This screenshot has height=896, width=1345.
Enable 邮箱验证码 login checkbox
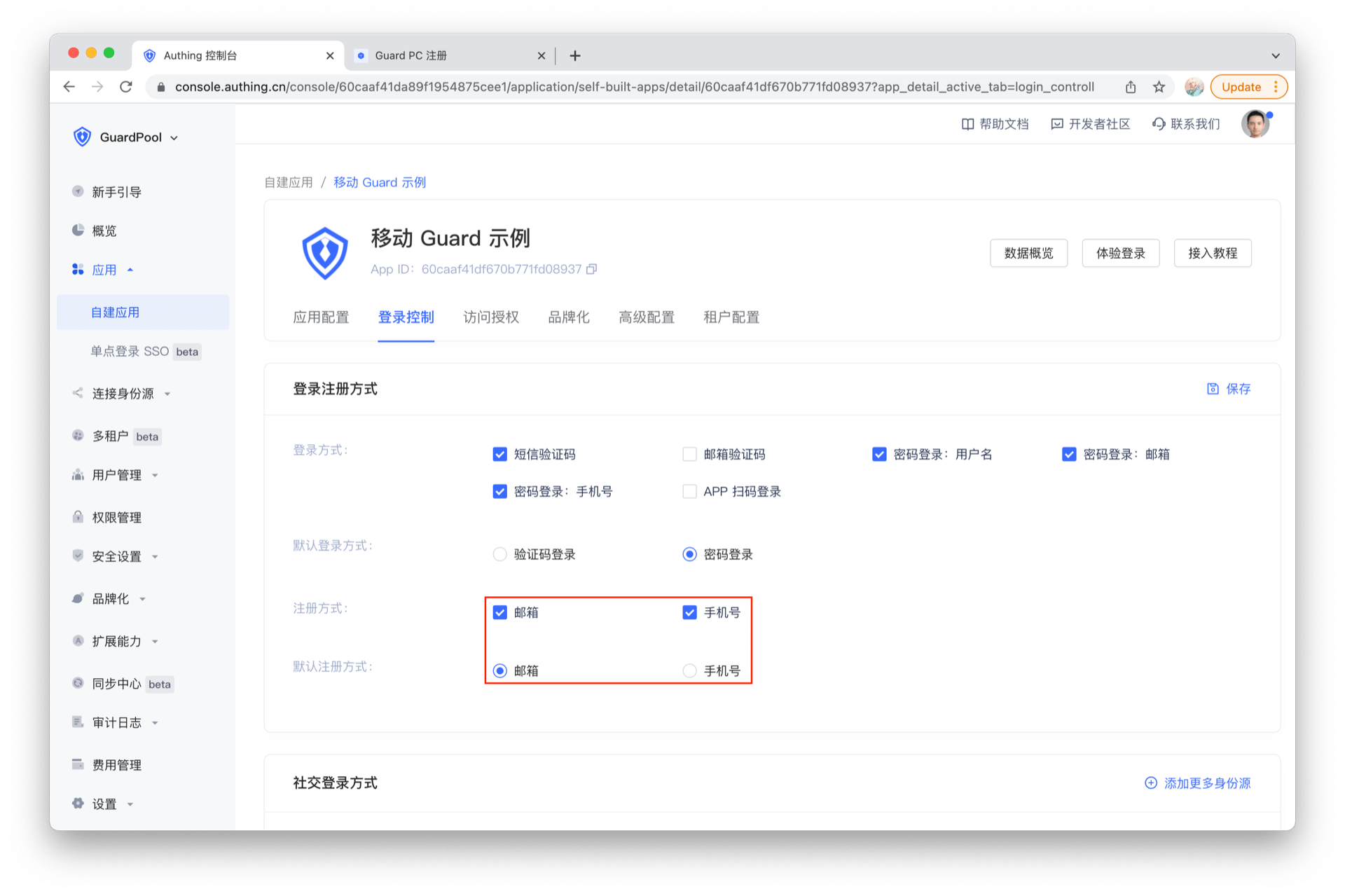[x=689, y=455]
